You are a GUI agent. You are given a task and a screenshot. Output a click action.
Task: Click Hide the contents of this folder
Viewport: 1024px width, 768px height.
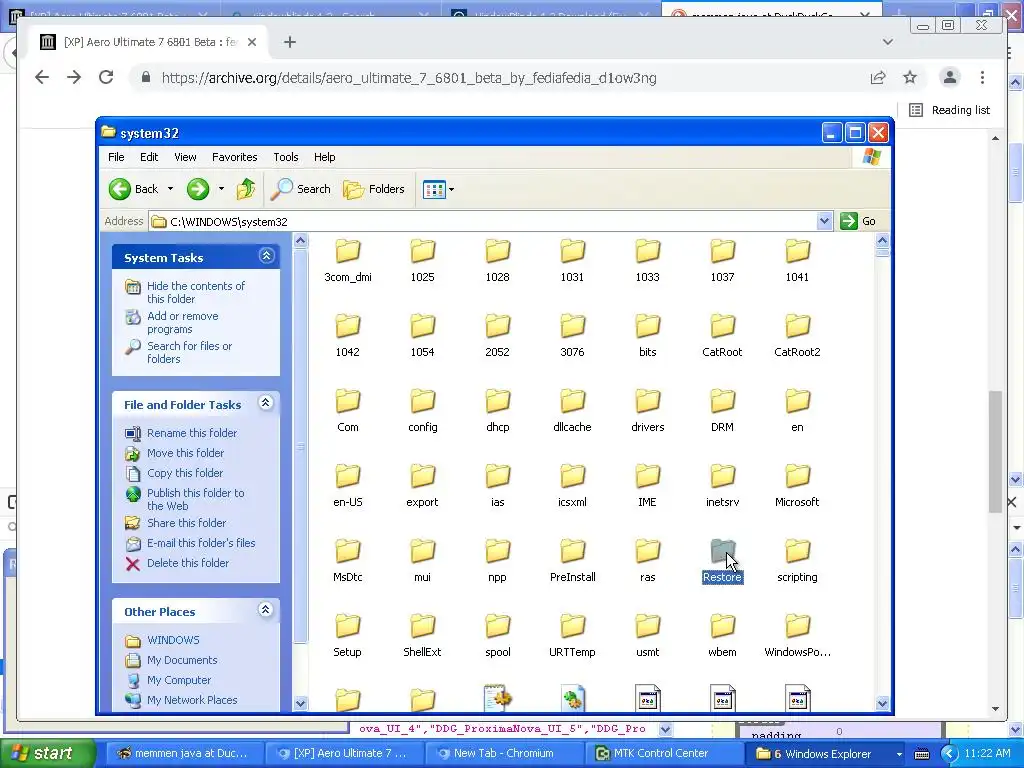(x=195, y=292)
